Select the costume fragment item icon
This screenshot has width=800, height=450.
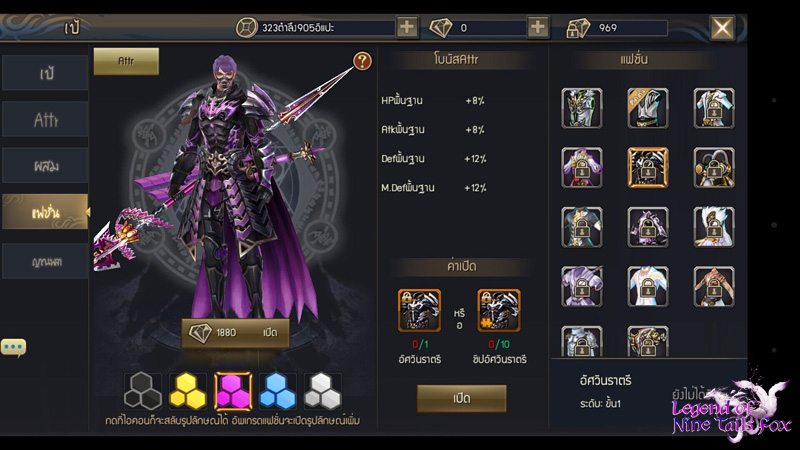tap(499, 311)
